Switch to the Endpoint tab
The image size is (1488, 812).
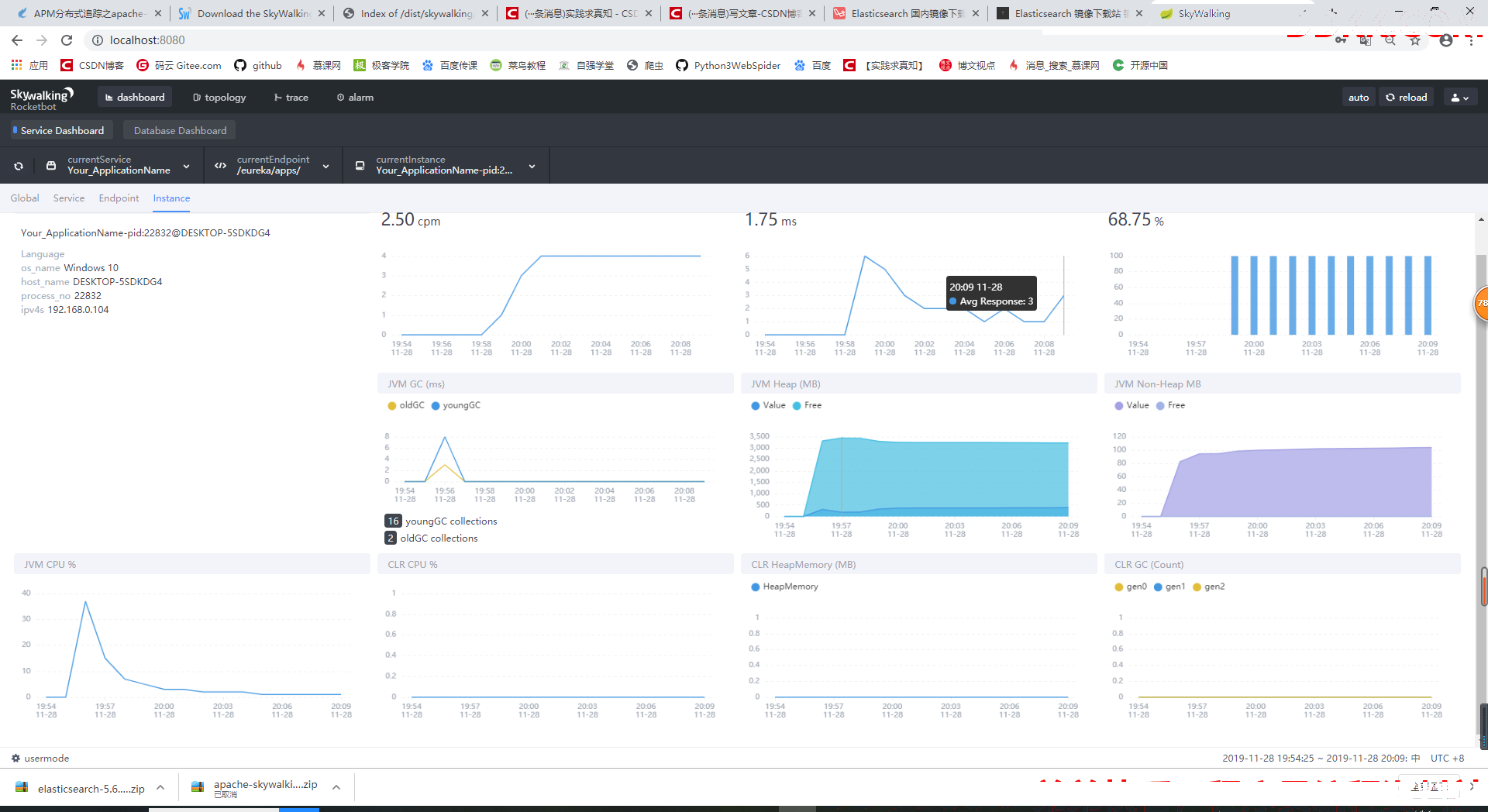tap(119, 198)
